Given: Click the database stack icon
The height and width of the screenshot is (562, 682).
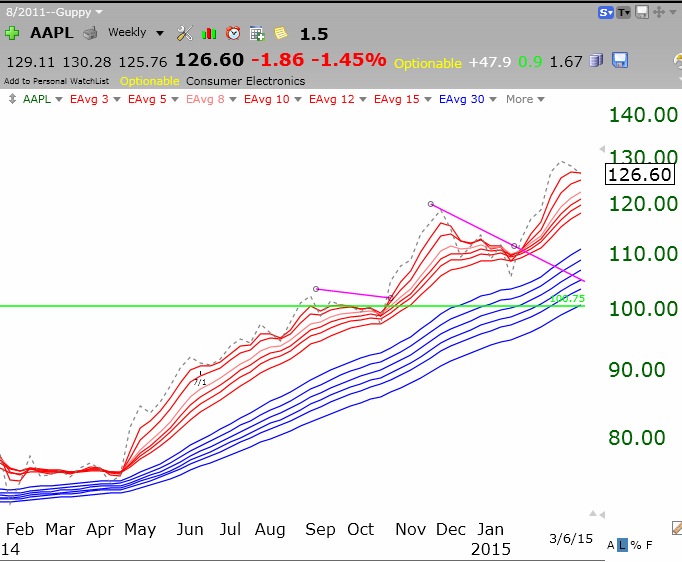Looking at the screenshot, I should click(x=596, y=60).
